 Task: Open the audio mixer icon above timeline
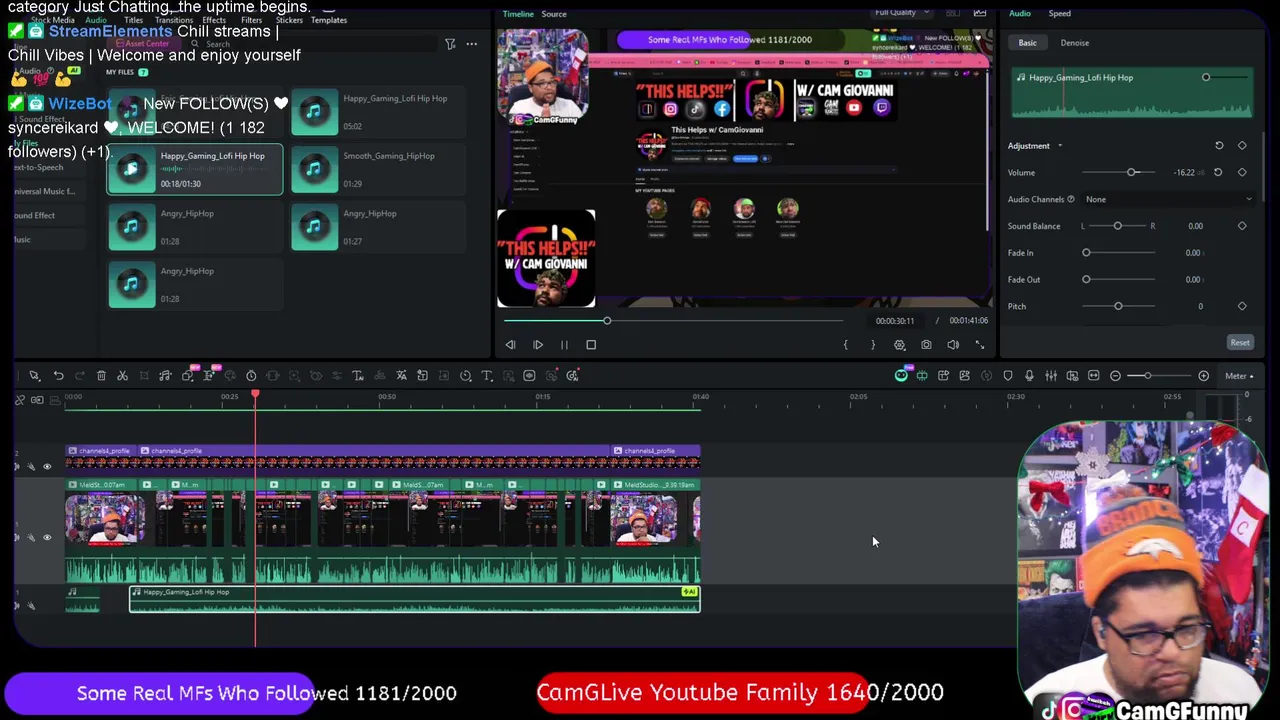pos(1051,376)
